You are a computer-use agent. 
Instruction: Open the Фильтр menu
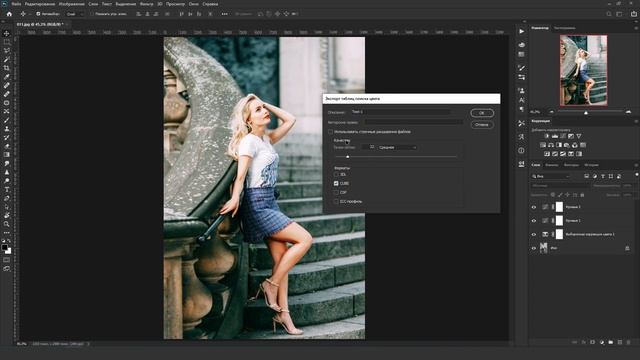tap(146, 4)
